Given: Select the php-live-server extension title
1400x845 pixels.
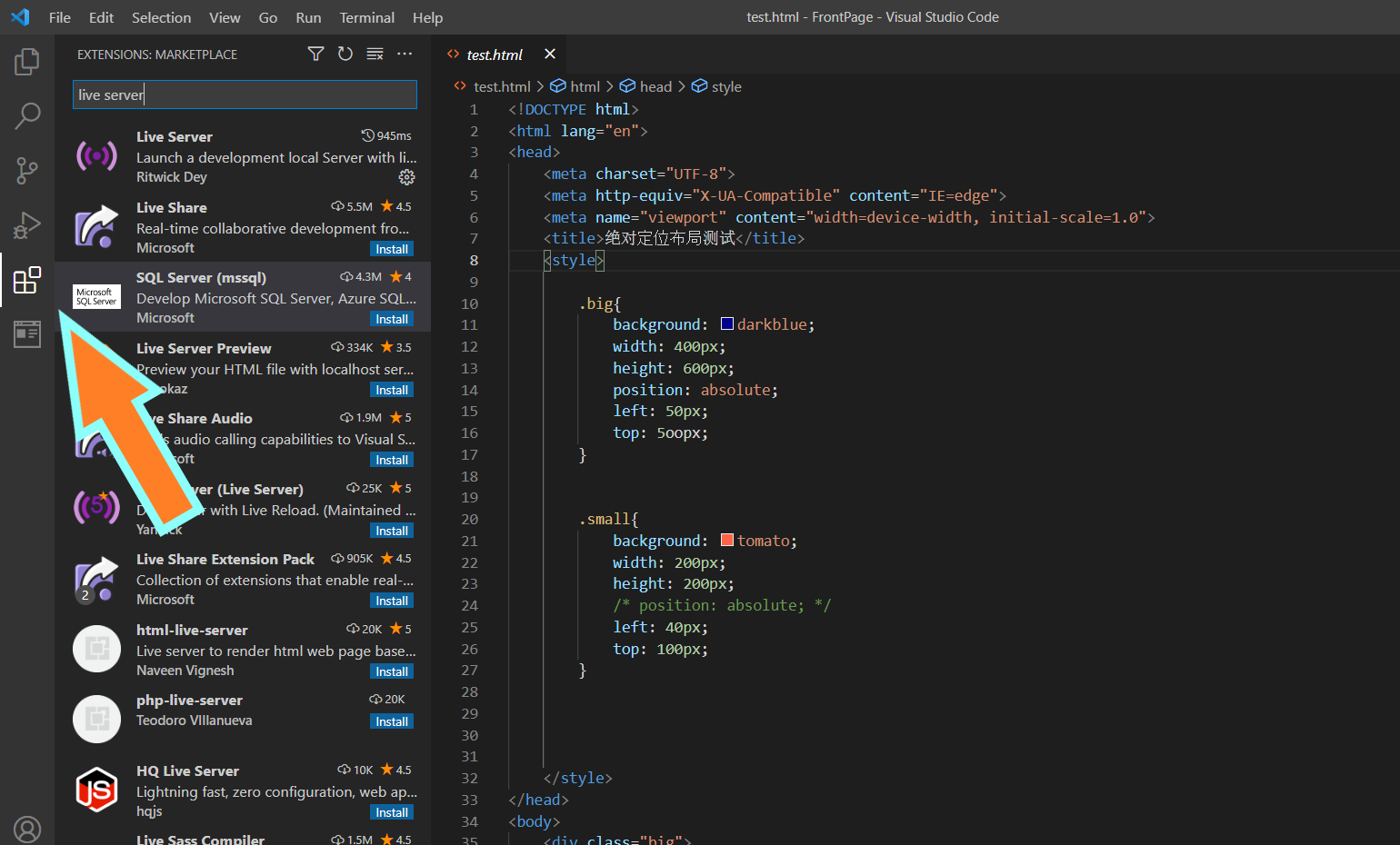Looking at the screenshot, I should [x=189, y=700].
